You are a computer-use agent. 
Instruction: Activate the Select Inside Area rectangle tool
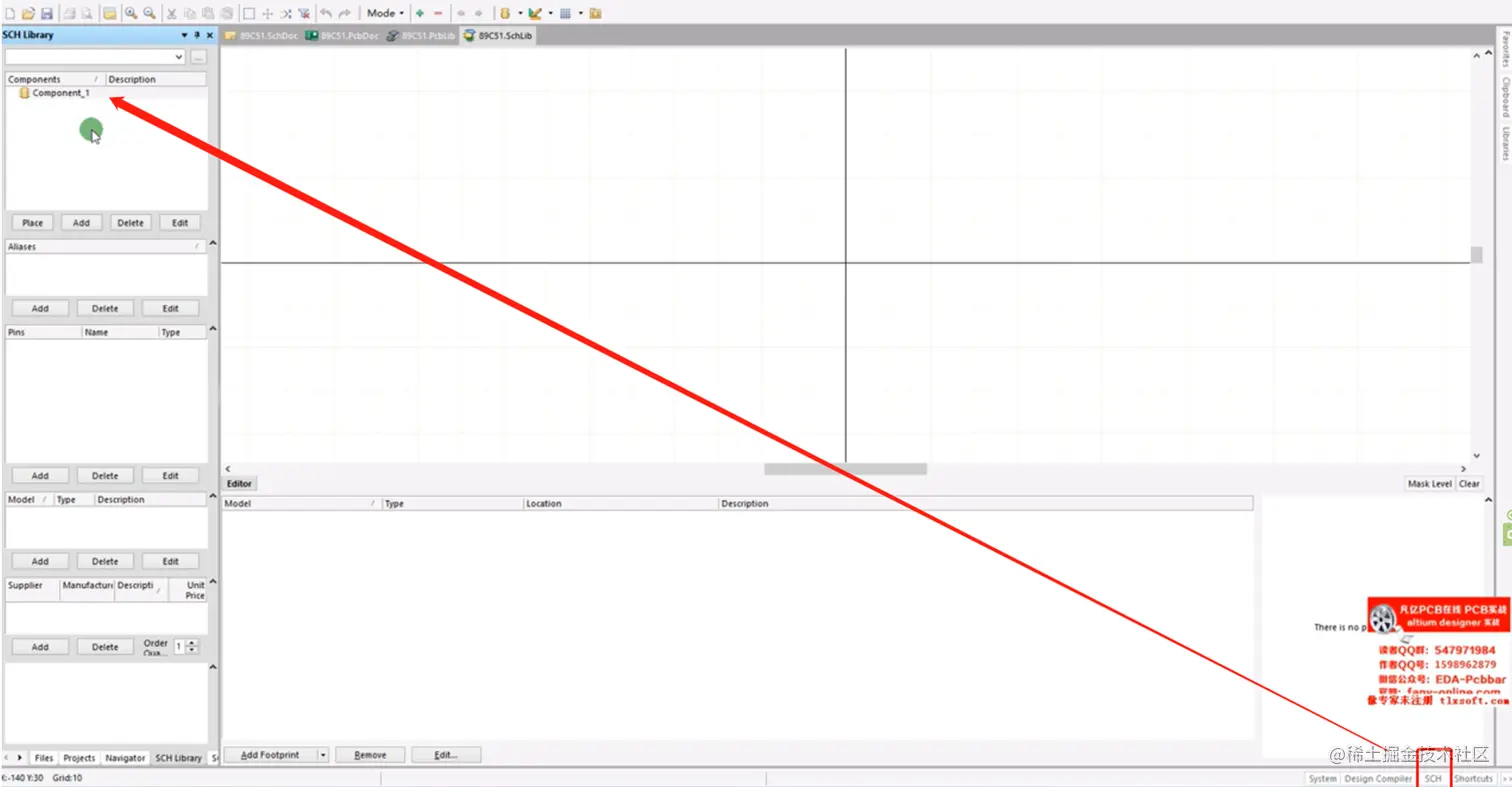click(249, 13)
